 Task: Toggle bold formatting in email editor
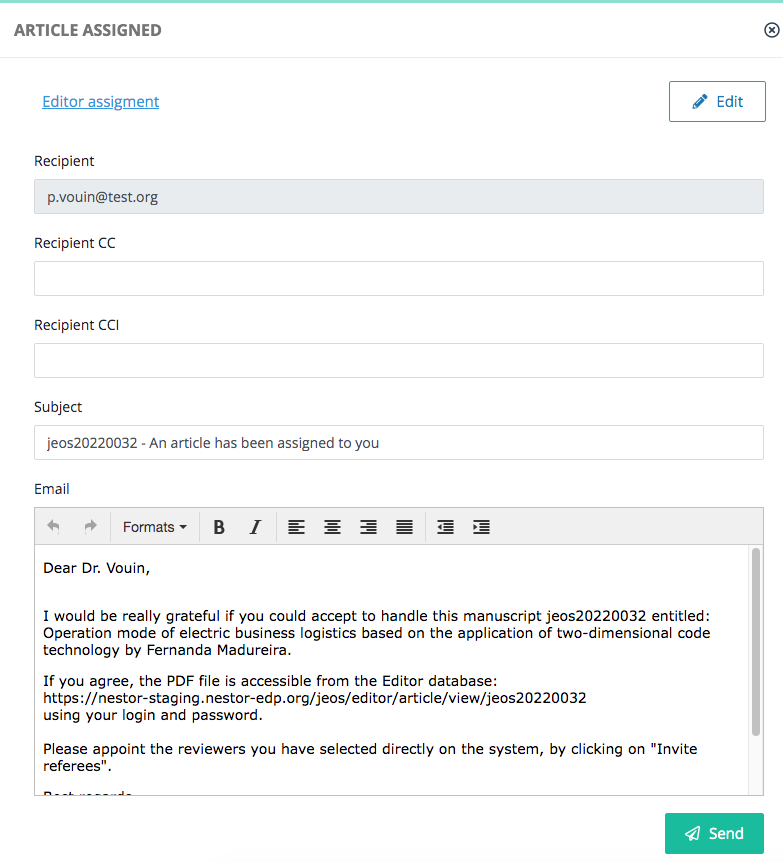click(x=219, y=527)
